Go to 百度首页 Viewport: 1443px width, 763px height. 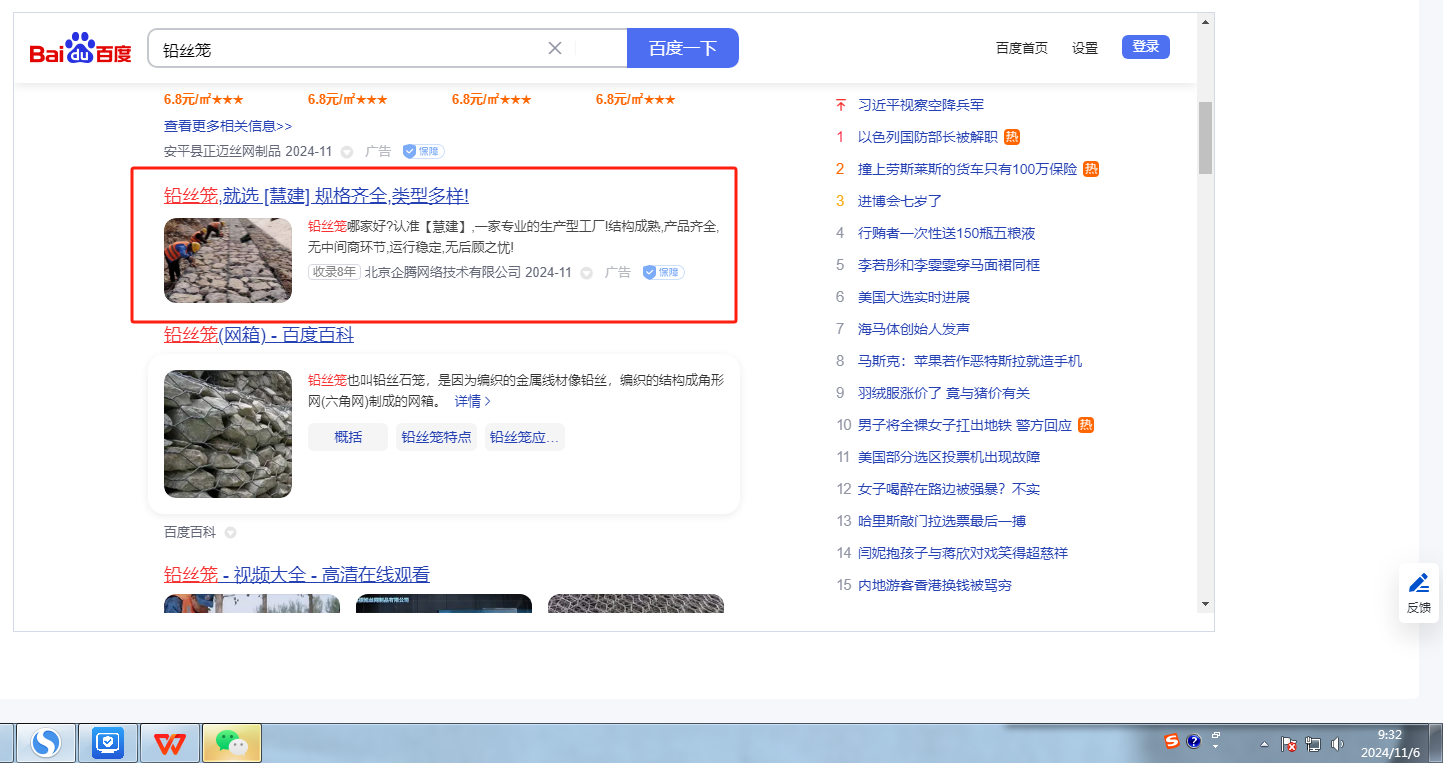pos(1022,48)
